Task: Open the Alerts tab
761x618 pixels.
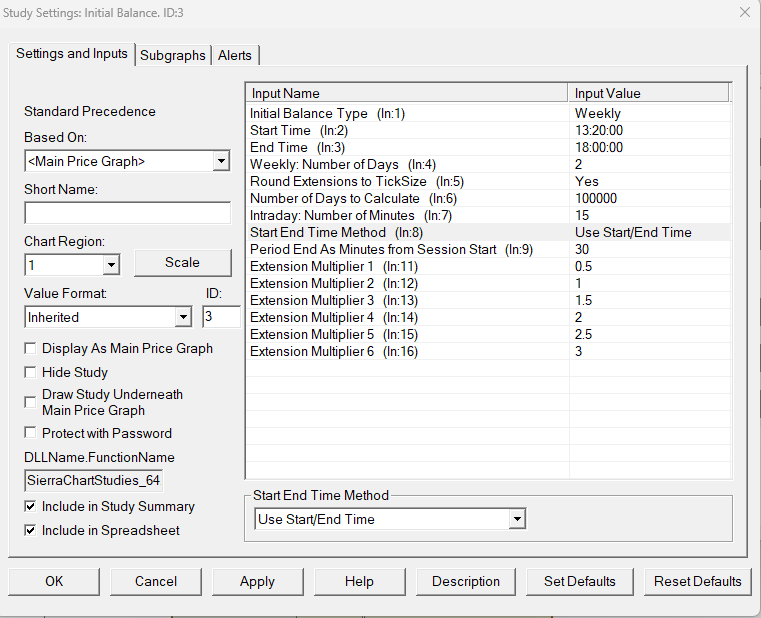Action: (x=237, y=55)
